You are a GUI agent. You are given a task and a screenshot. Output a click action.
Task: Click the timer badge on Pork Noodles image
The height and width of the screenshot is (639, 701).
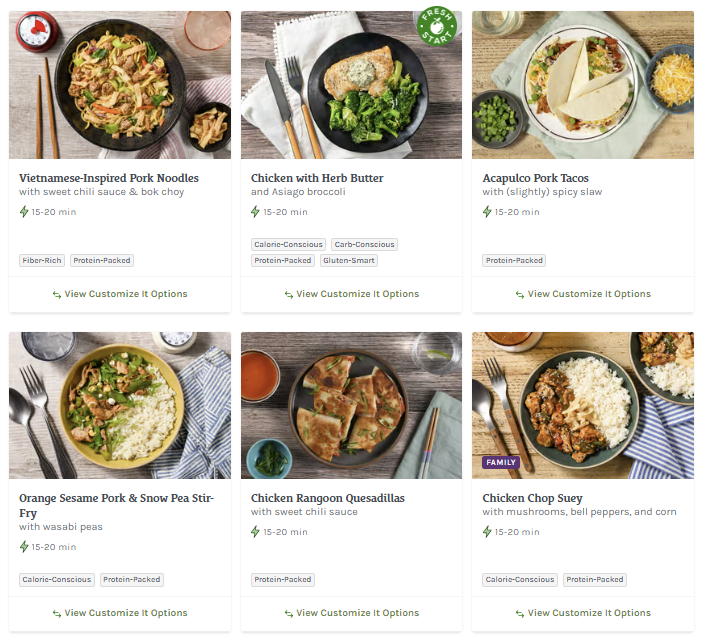tap(36, 32)
